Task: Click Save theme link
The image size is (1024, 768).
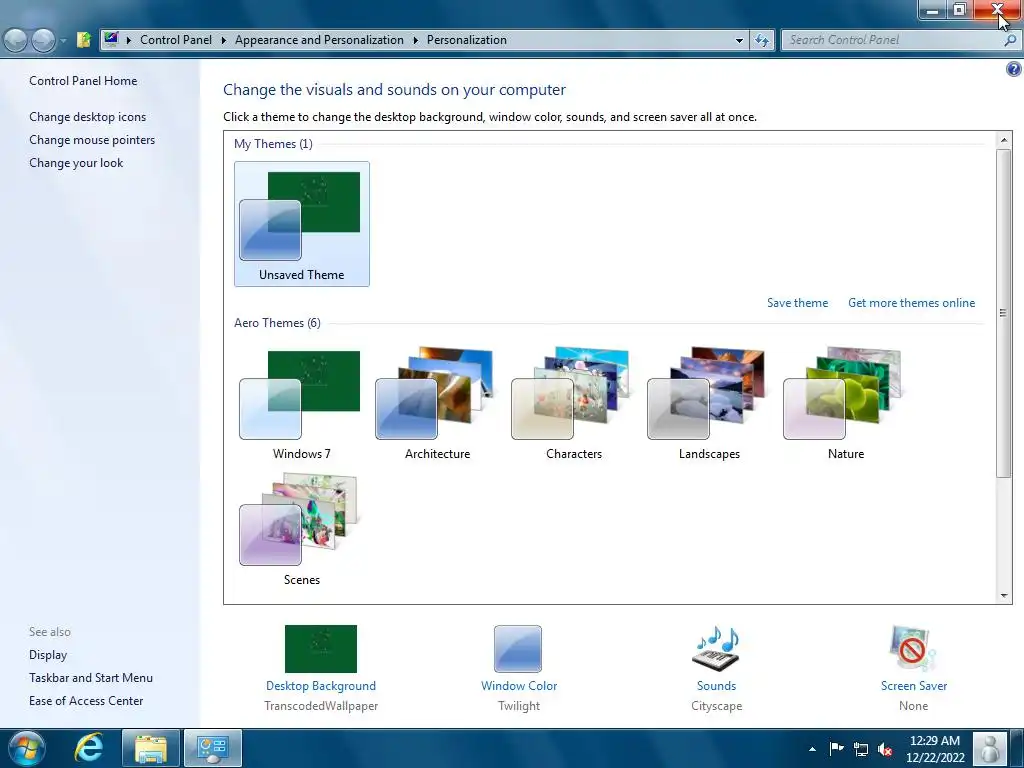Action: 797,302
